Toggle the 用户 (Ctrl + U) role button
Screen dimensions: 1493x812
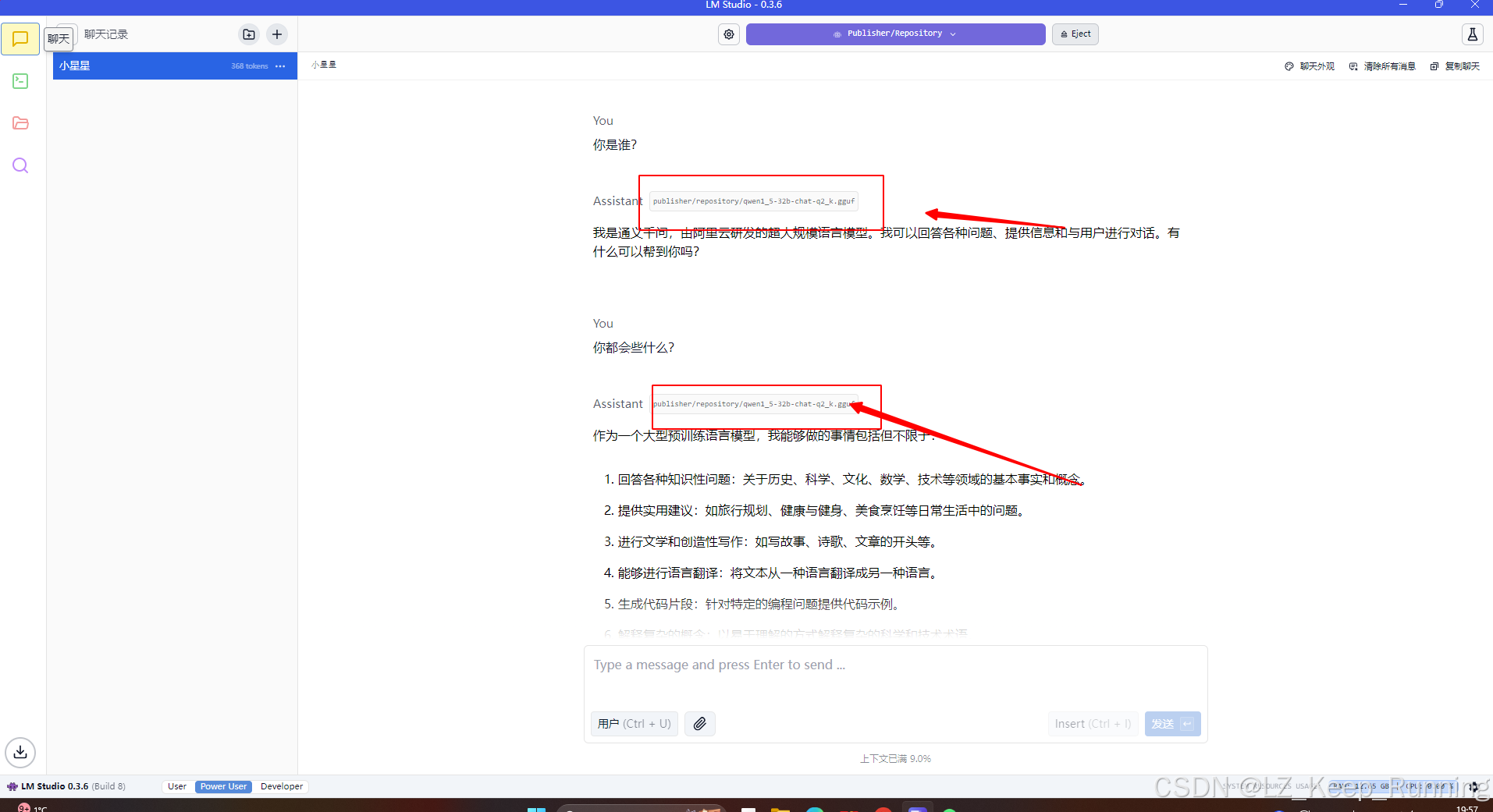tap(635, 724)
